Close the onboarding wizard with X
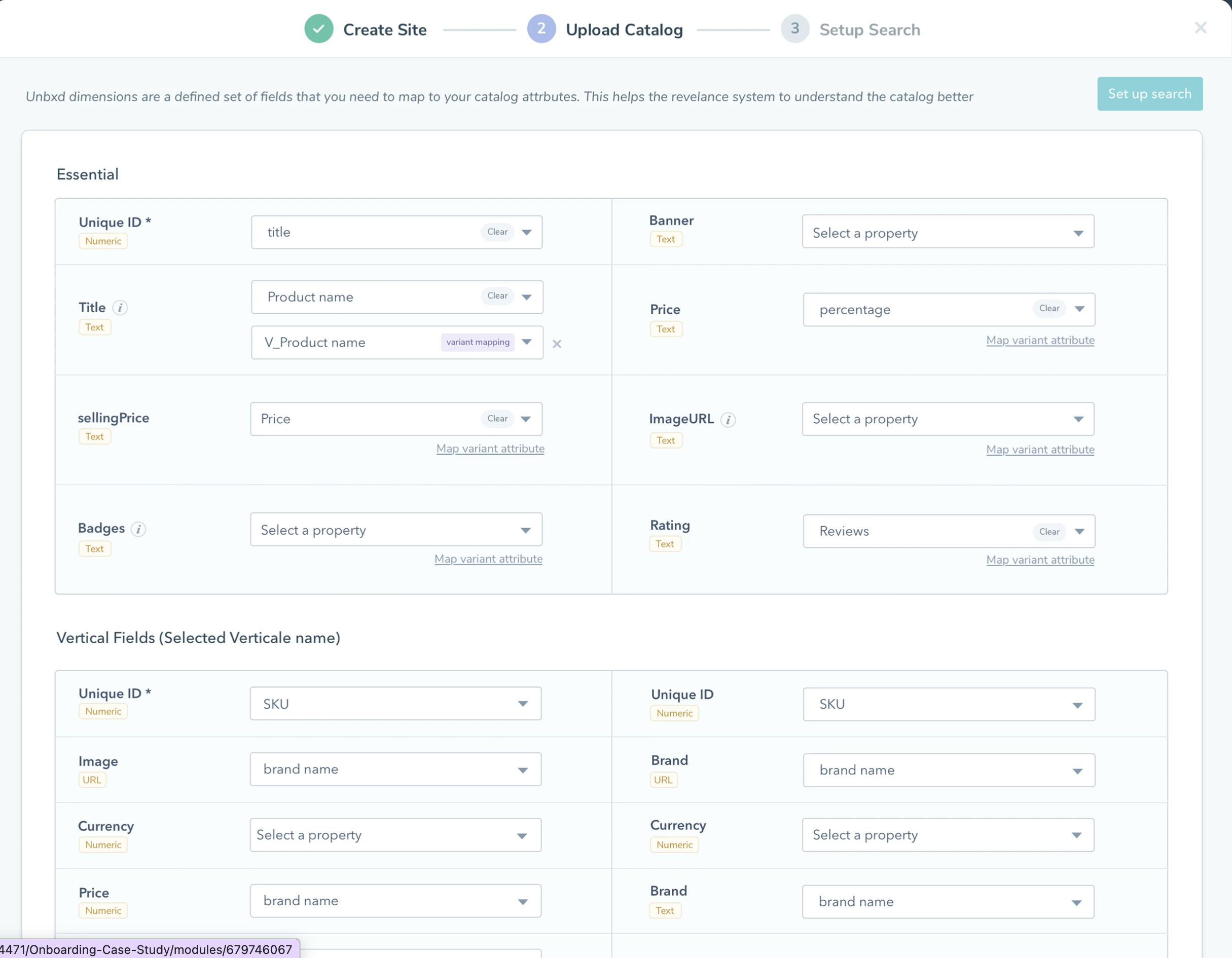This screenshot has height=958, width=1232. pos(1201,28)
